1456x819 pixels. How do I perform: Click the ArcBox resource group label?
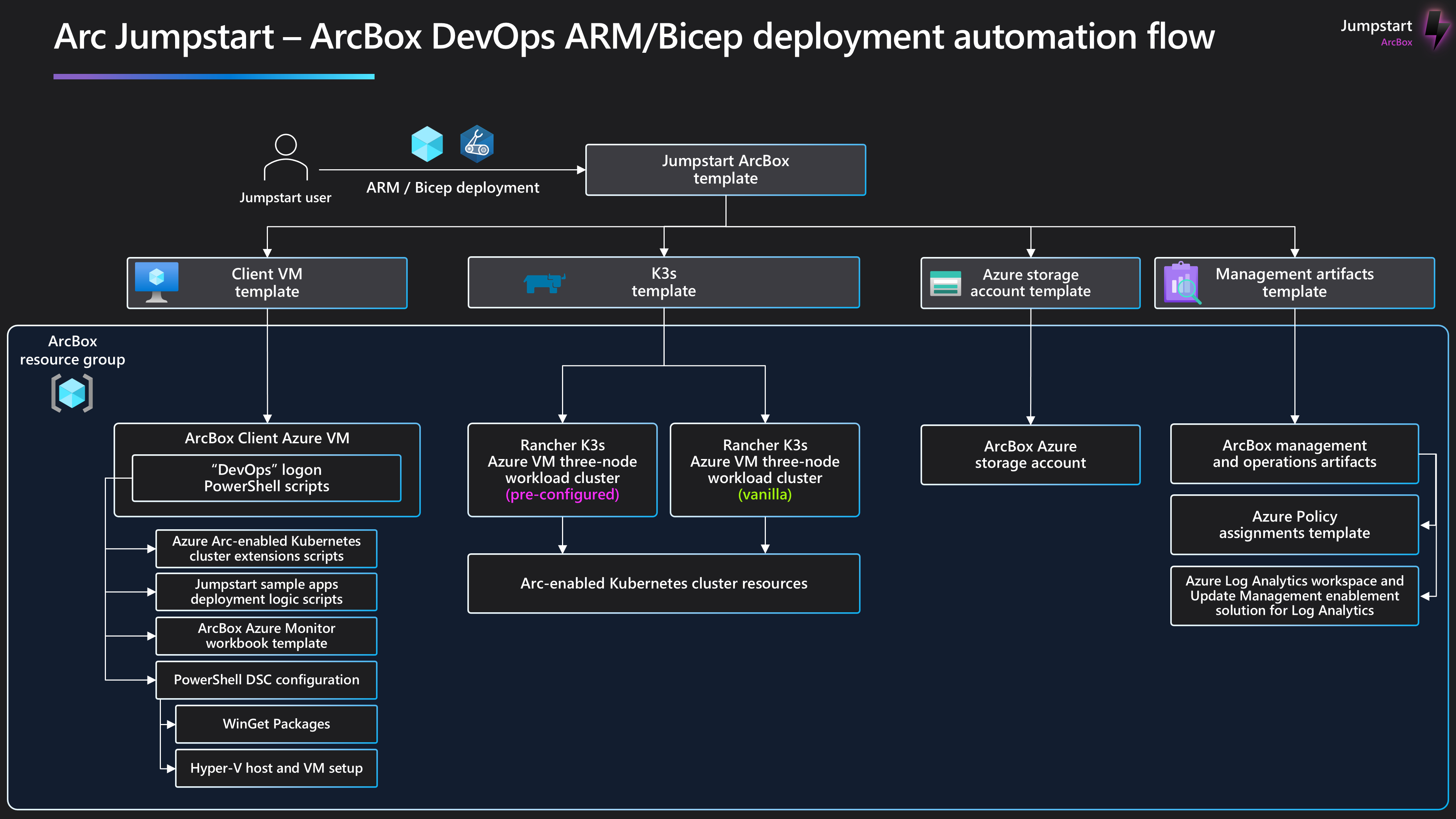pyautogui.click(x=72, y=351)
